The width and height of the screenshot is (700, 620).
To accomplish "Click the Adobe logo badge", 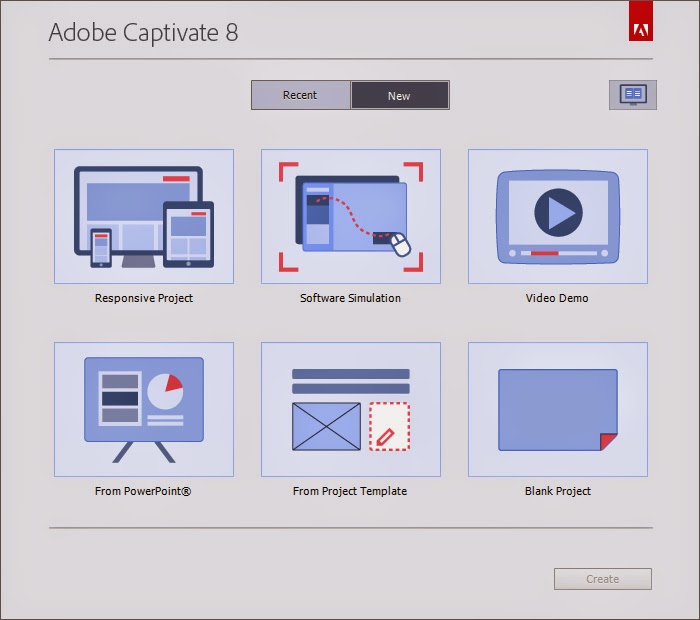I will [x=641, y=21].
